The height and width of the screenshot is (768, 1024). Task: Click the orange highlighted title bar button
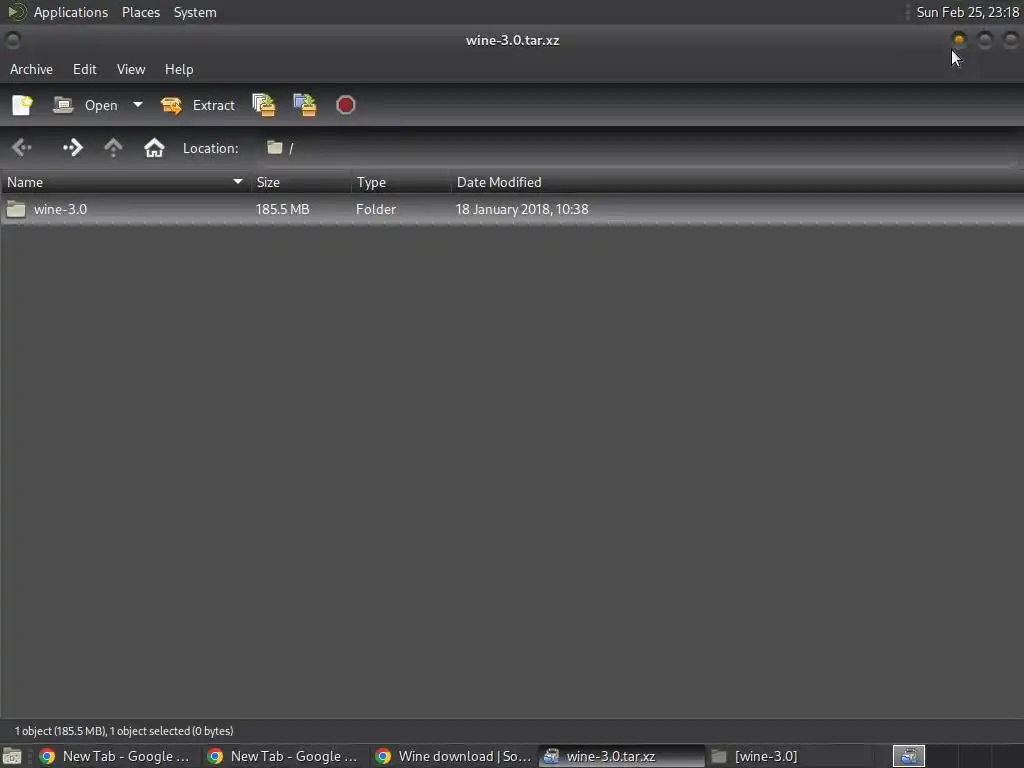(x=959, y=40)
